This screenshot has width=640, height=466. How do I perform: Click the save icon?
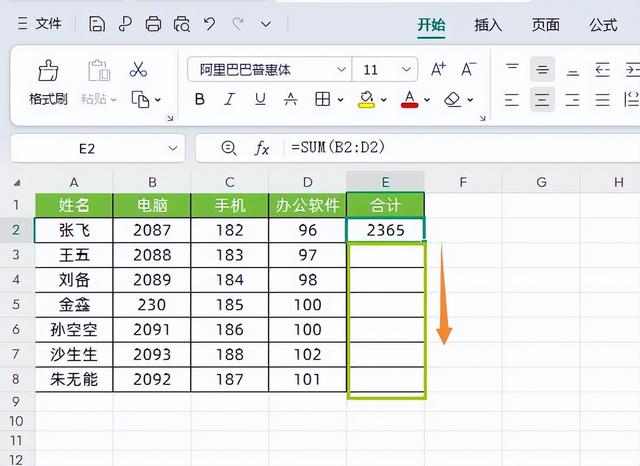(97, 24)
